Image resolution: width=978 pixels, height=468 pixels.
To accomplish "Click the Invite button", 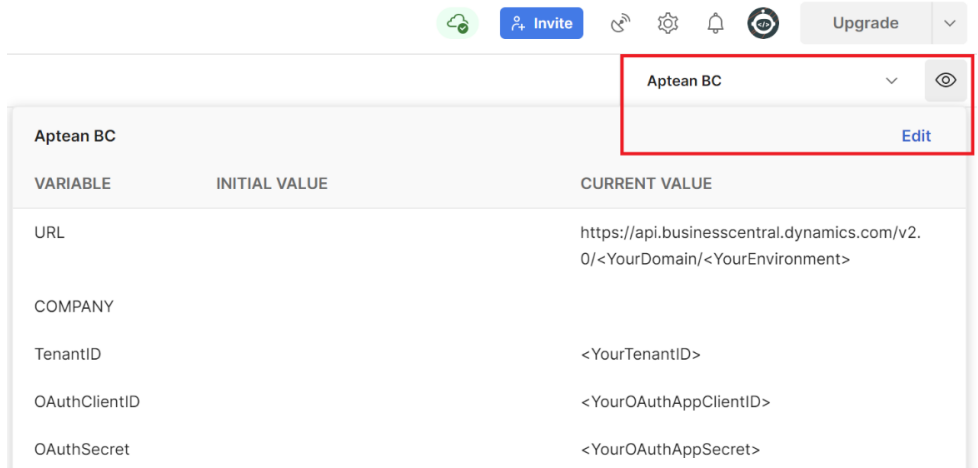I will (x=541, y=23).
